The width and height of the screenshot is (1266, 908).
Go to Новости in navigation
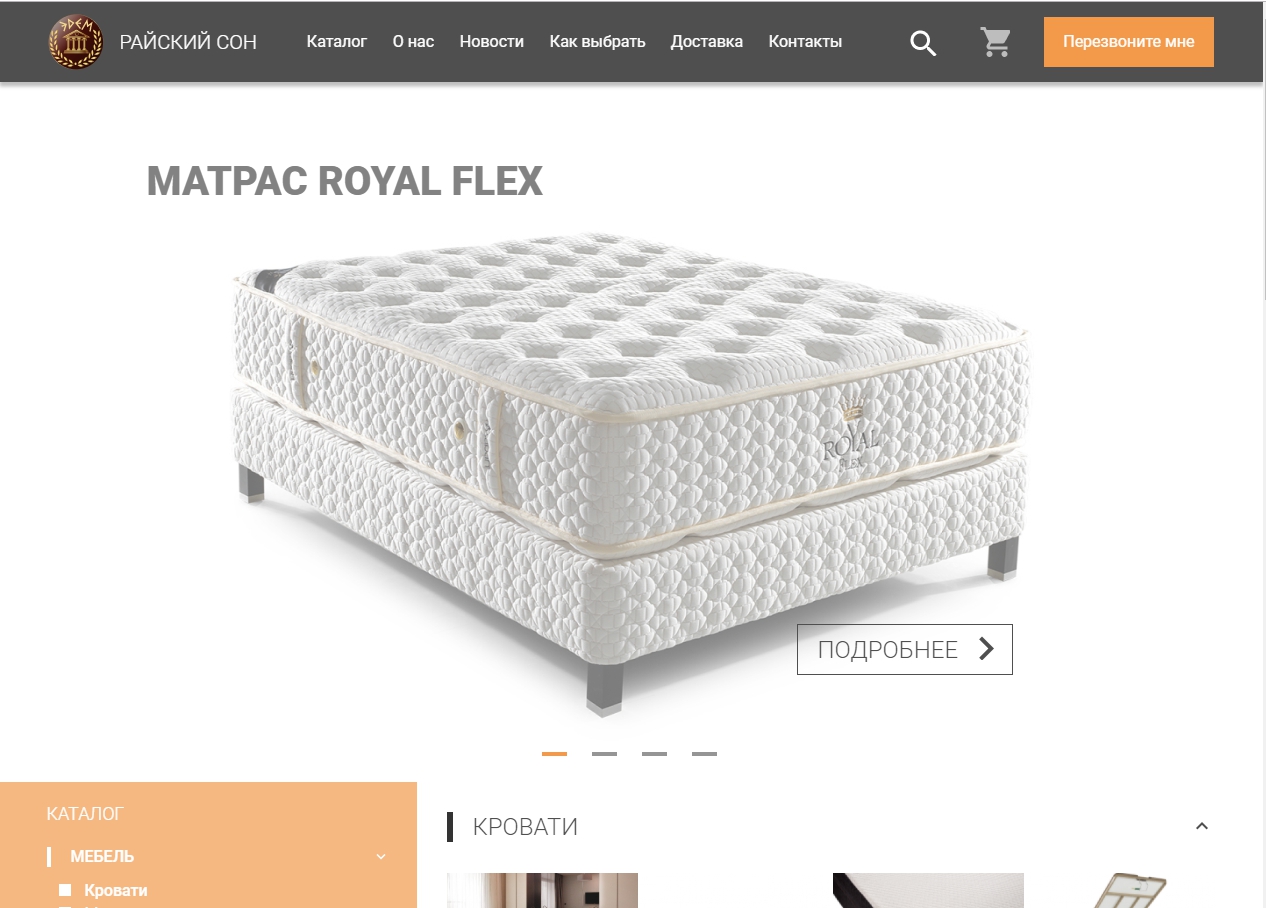pyautogui.click(x=492, y=42)
